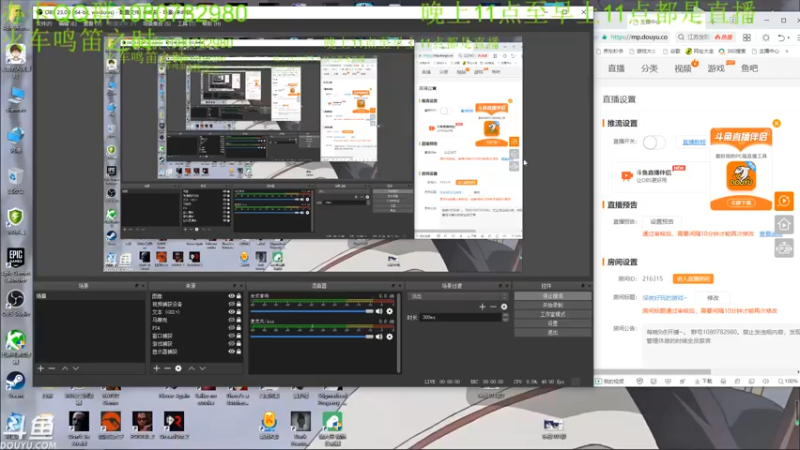Viewport: 800px width, 450px height.
Task: Open the scene transition 淡出 dropdown
Action: click(458, 296)
